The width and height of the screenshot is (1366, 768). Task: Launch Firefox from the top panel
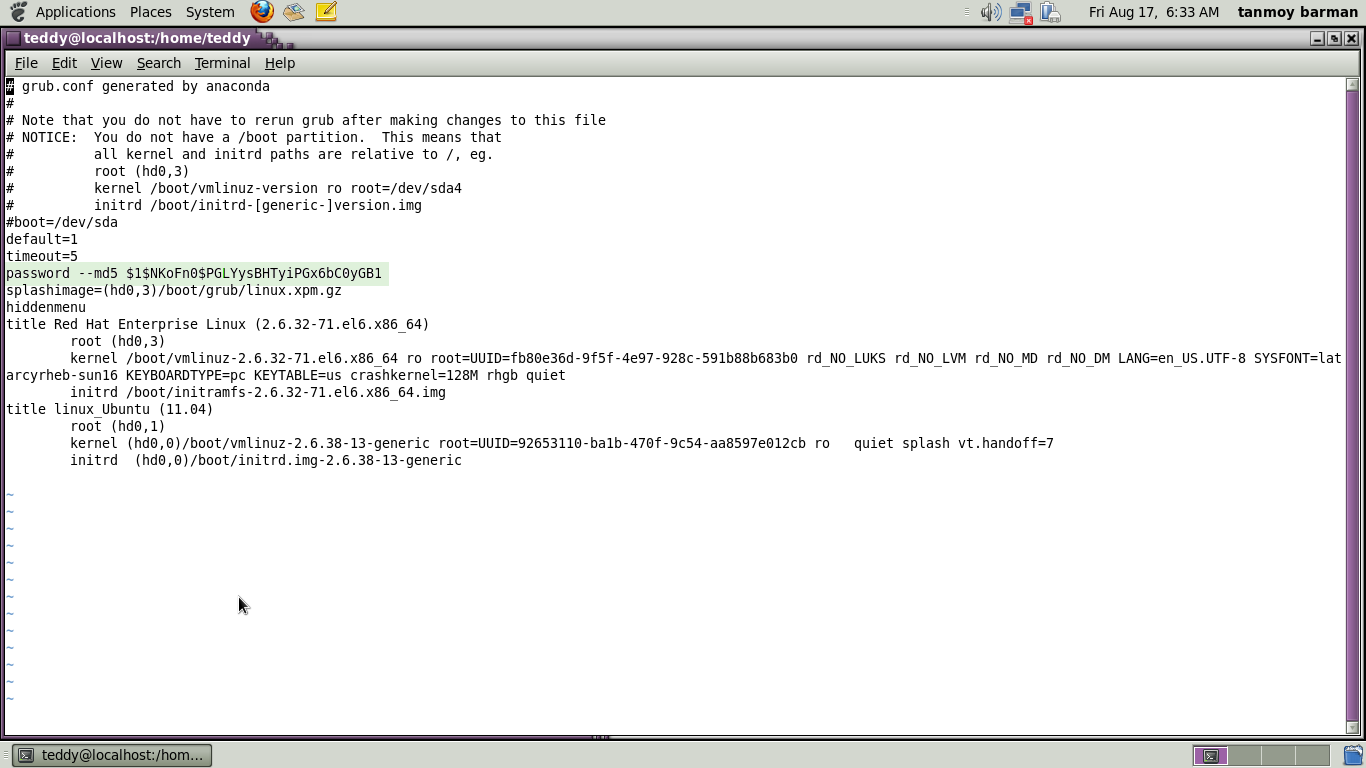(260, 12)
